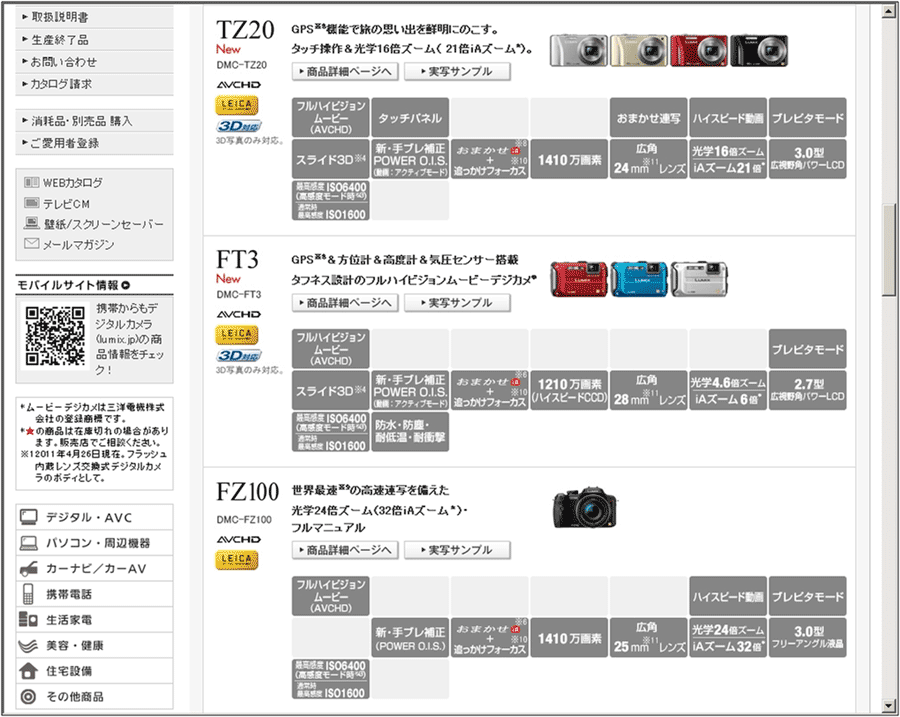
Task: Click the mobile site QR code
Action: coord(55,336)
